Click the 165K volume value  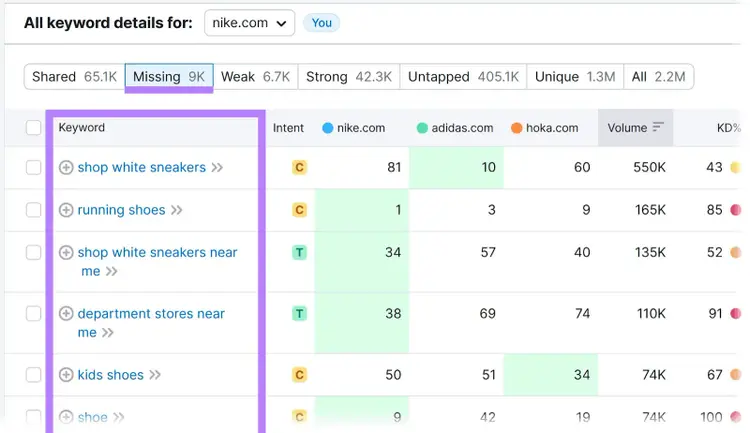click(650, 210)
